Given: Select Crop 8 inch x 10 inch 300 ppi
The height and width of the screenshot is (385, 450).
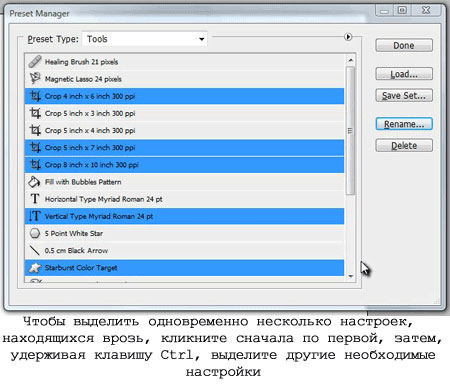Looking at the screenshot, I should (x=184, y=165).
